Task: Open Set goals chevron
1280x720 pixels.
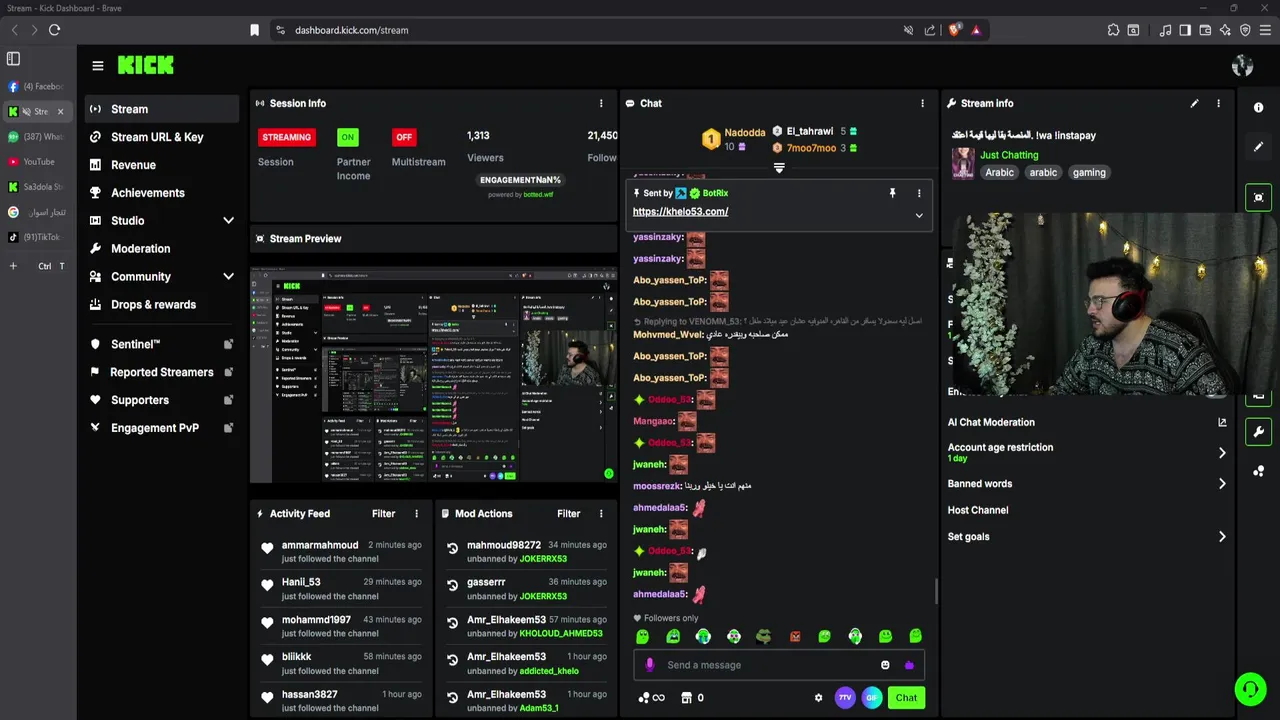Action: click(1222, 537)
